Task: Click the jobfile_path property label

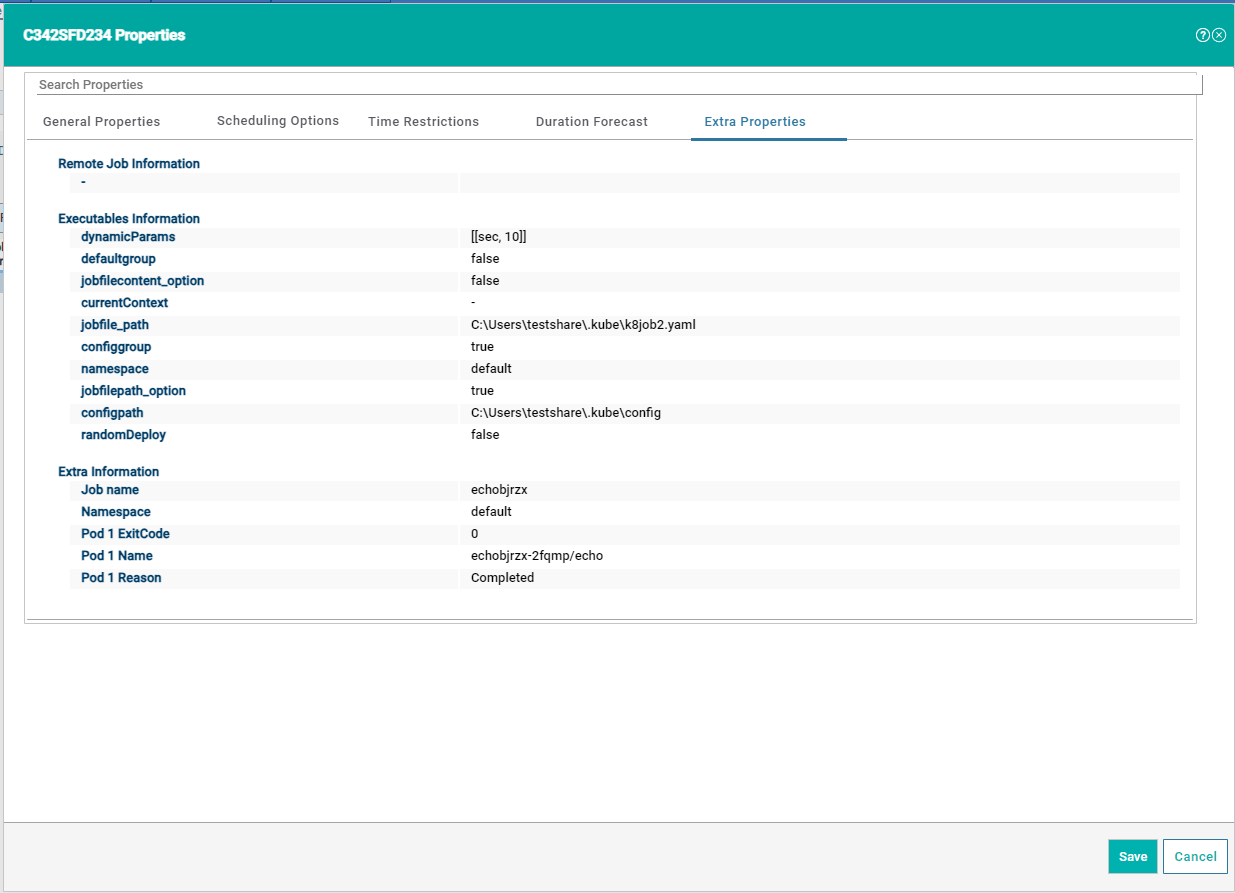Action: coord(115,324)
